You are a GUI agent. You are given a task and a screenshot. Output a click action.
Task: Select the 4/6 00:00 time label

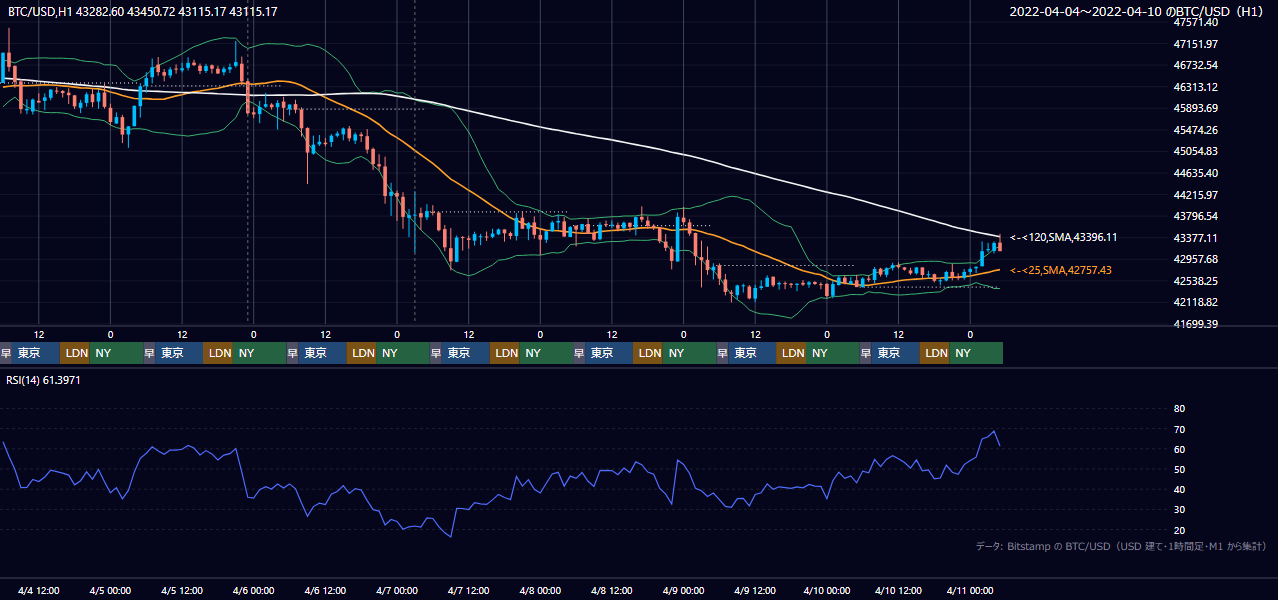pos(253,590)
